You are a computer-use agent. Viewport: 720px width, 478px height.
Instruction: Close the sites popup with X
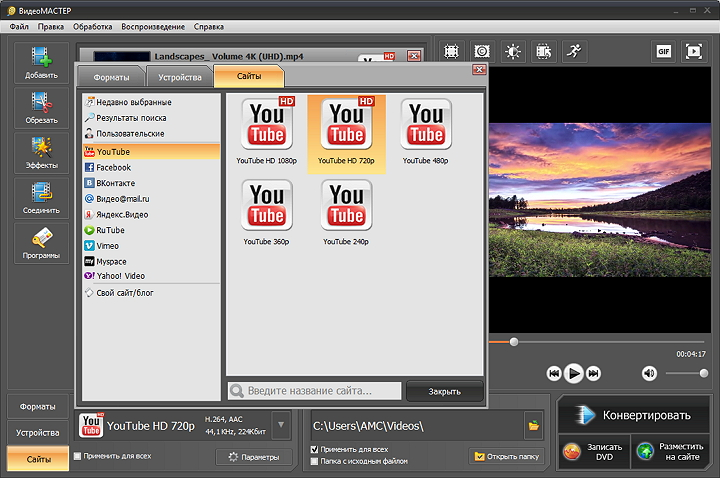479,69
